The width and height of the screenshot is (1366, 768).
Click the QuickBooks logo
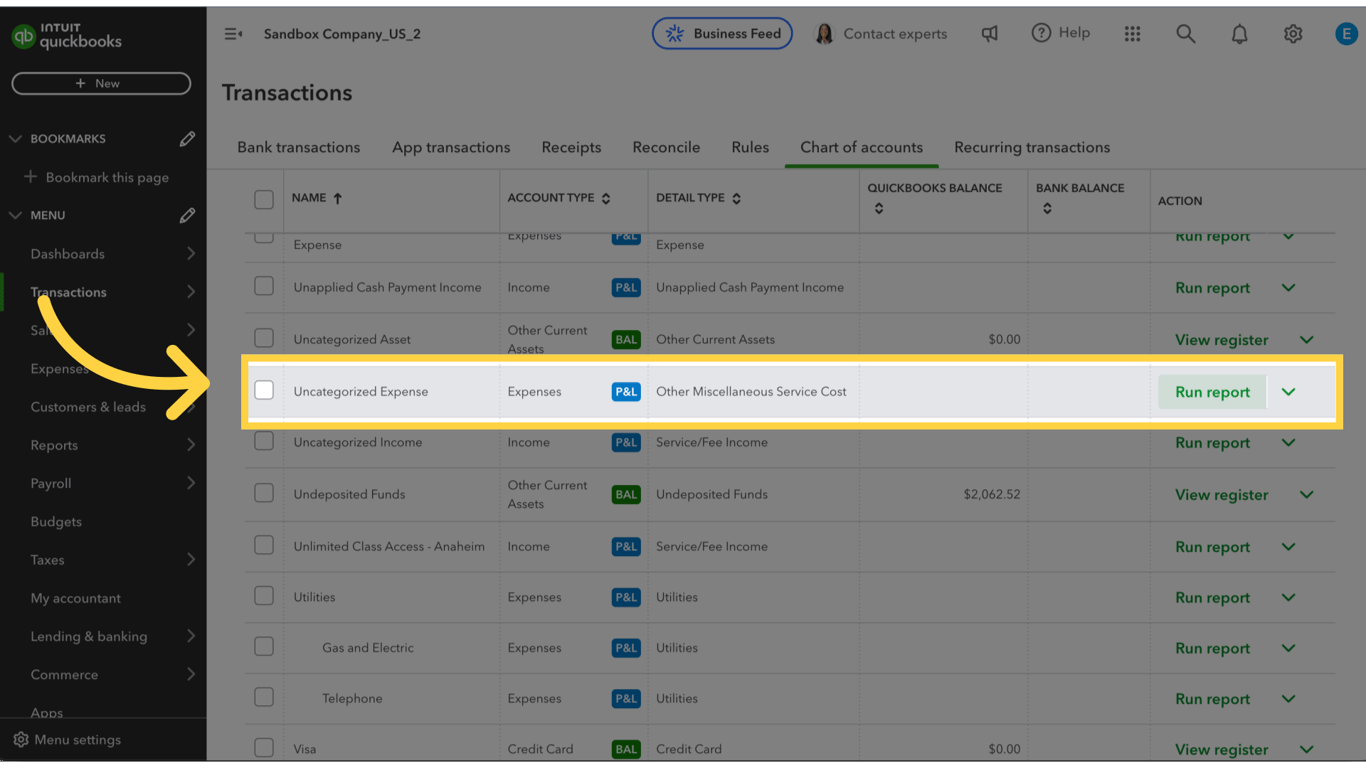point(66,36)
